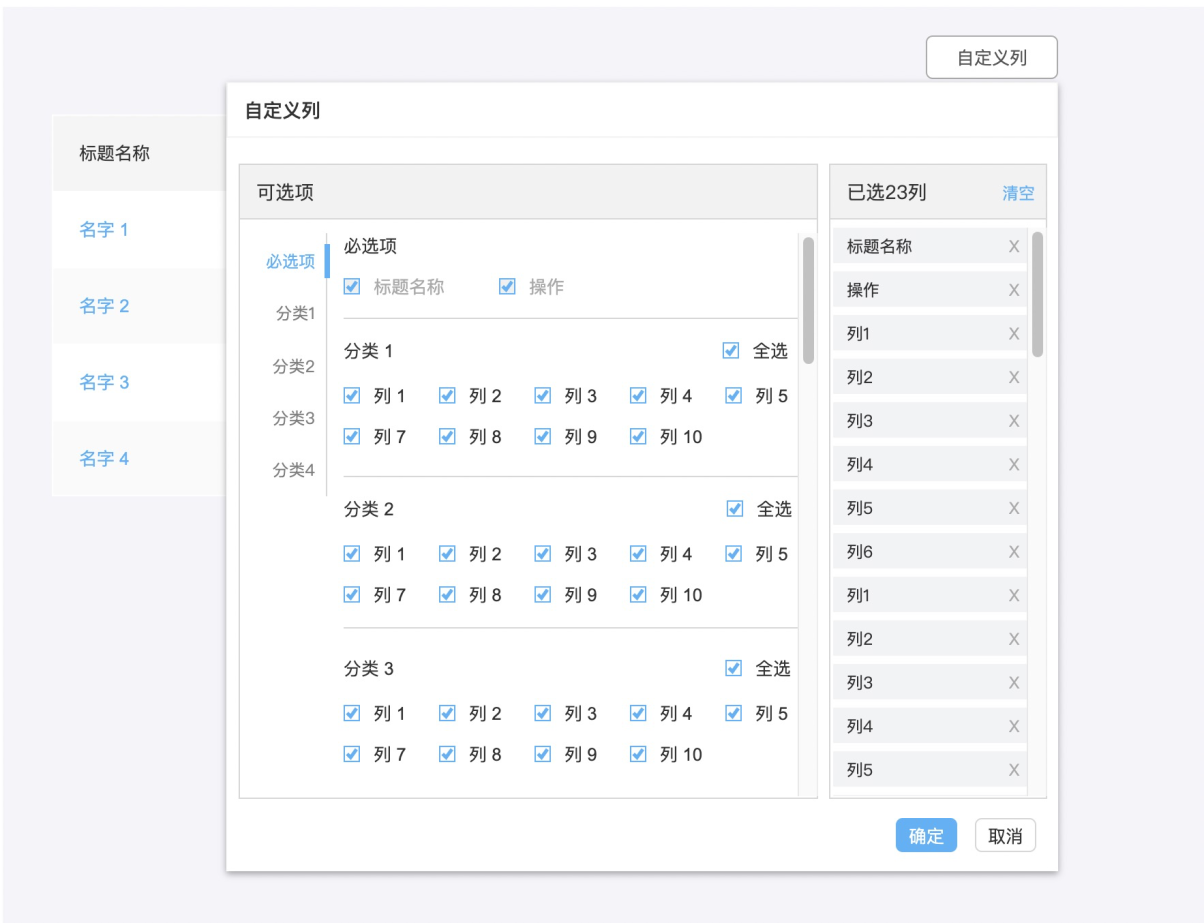Remove 标题名称 from the selected list

tap(1013, 247)
